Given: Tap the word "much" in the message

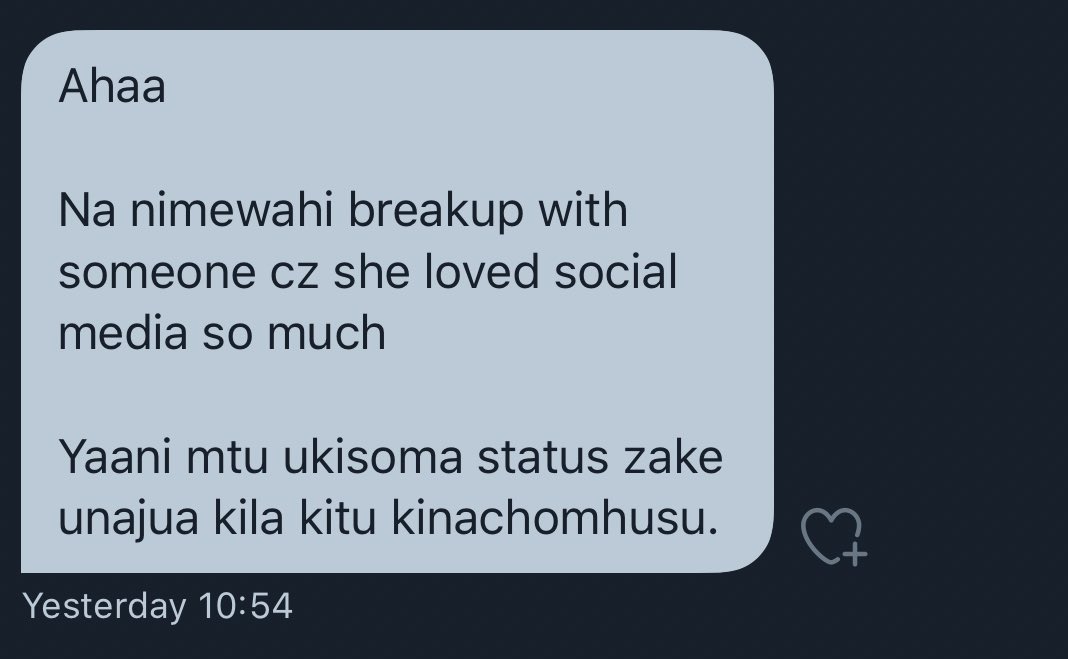Looking at the screenshot, I should click(x=326, y=333).
